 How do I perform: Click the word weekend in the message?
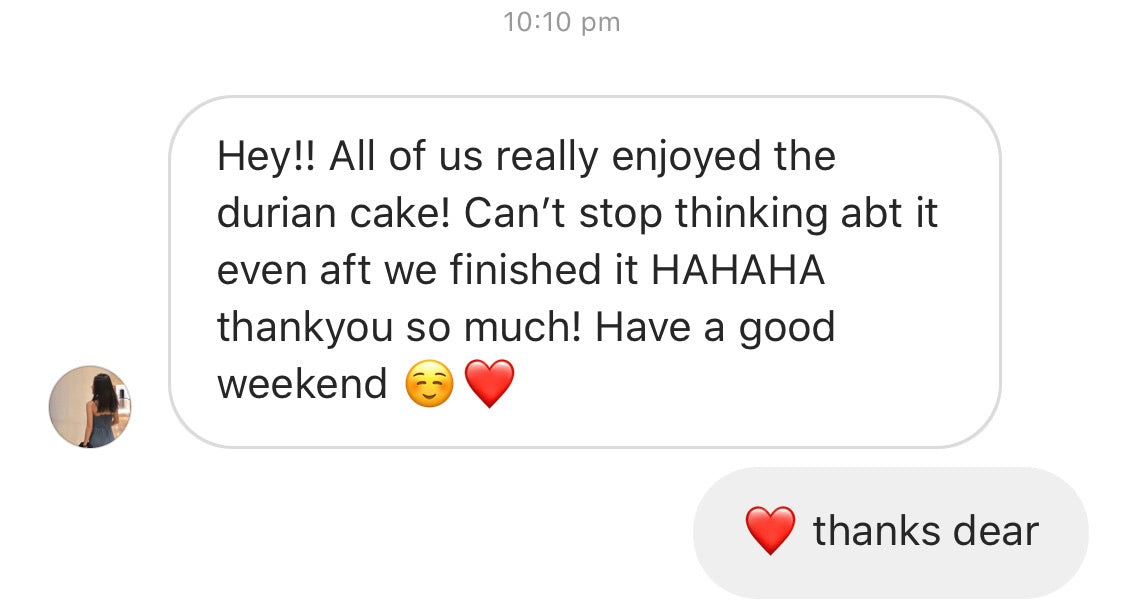point(302,384)
